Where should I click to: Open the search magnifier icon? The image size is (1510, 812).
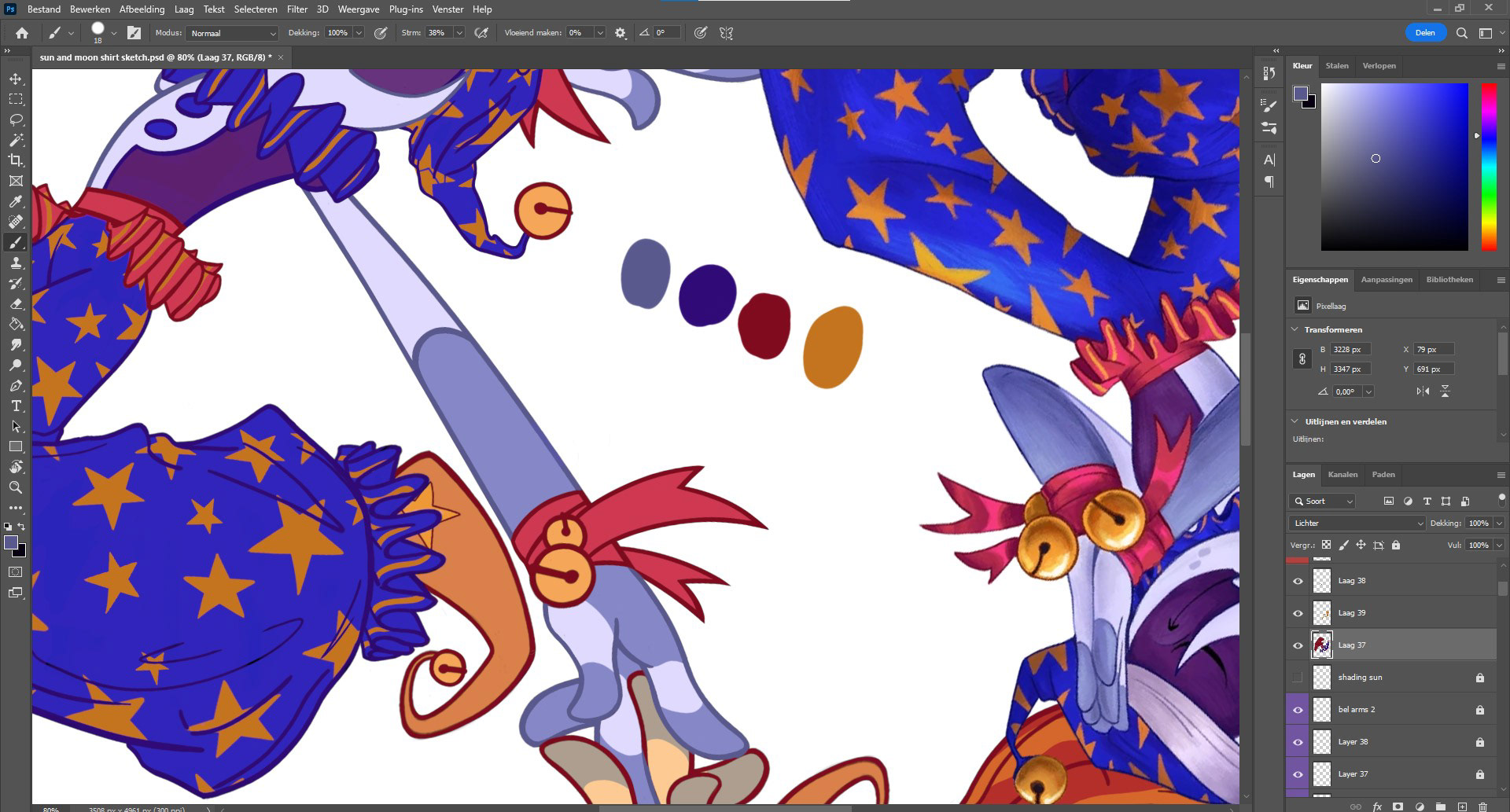pos(1461,33)
